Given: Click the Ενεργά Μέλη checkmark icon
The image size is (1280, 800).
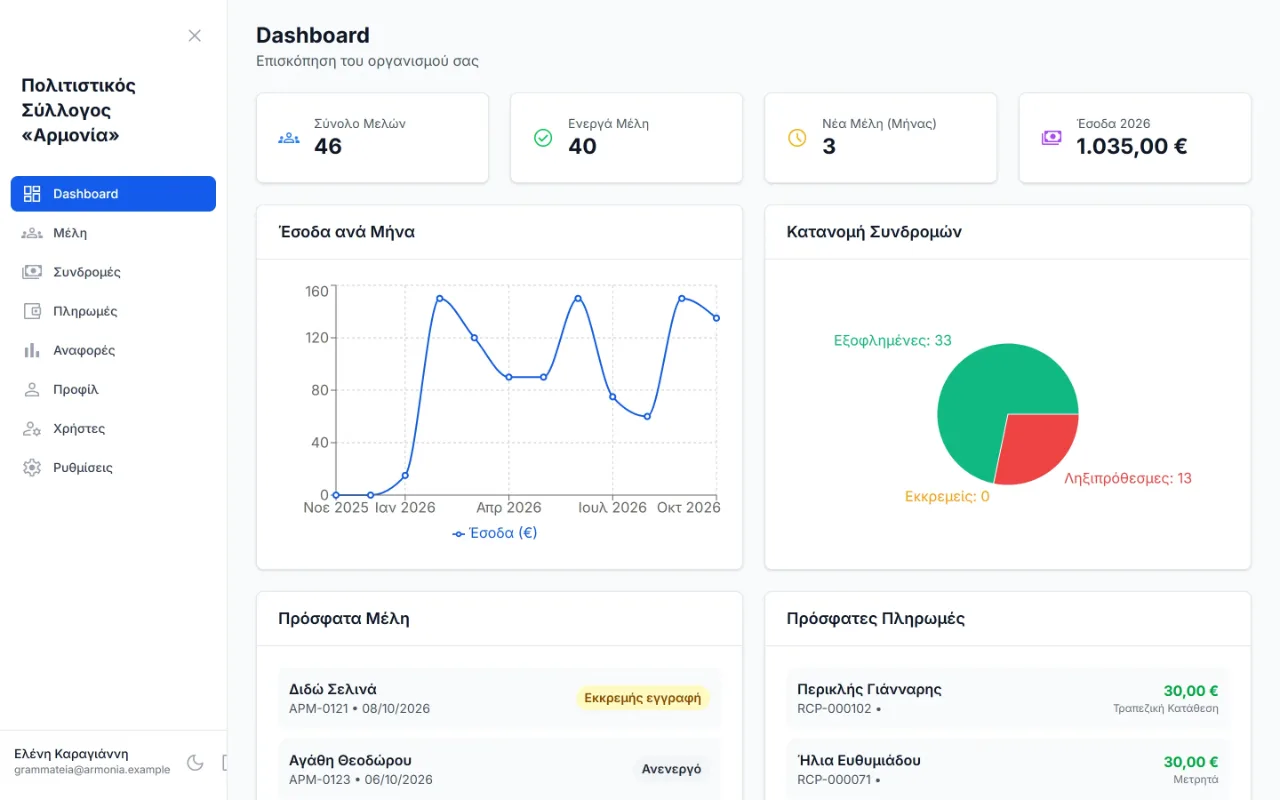Looking at the screenshot, I should (x=543, y=138).
